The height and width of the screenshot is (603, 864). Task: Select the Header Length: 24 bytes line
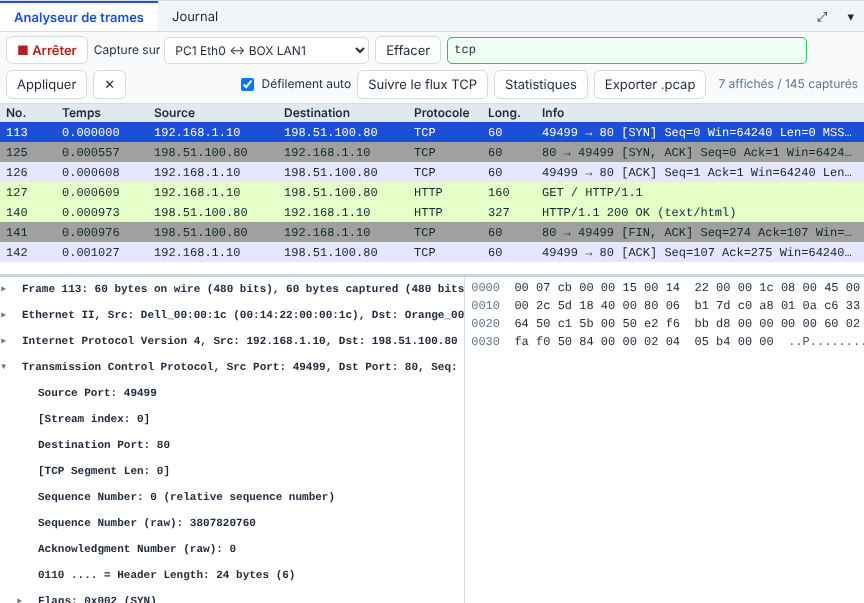point(166,575)
